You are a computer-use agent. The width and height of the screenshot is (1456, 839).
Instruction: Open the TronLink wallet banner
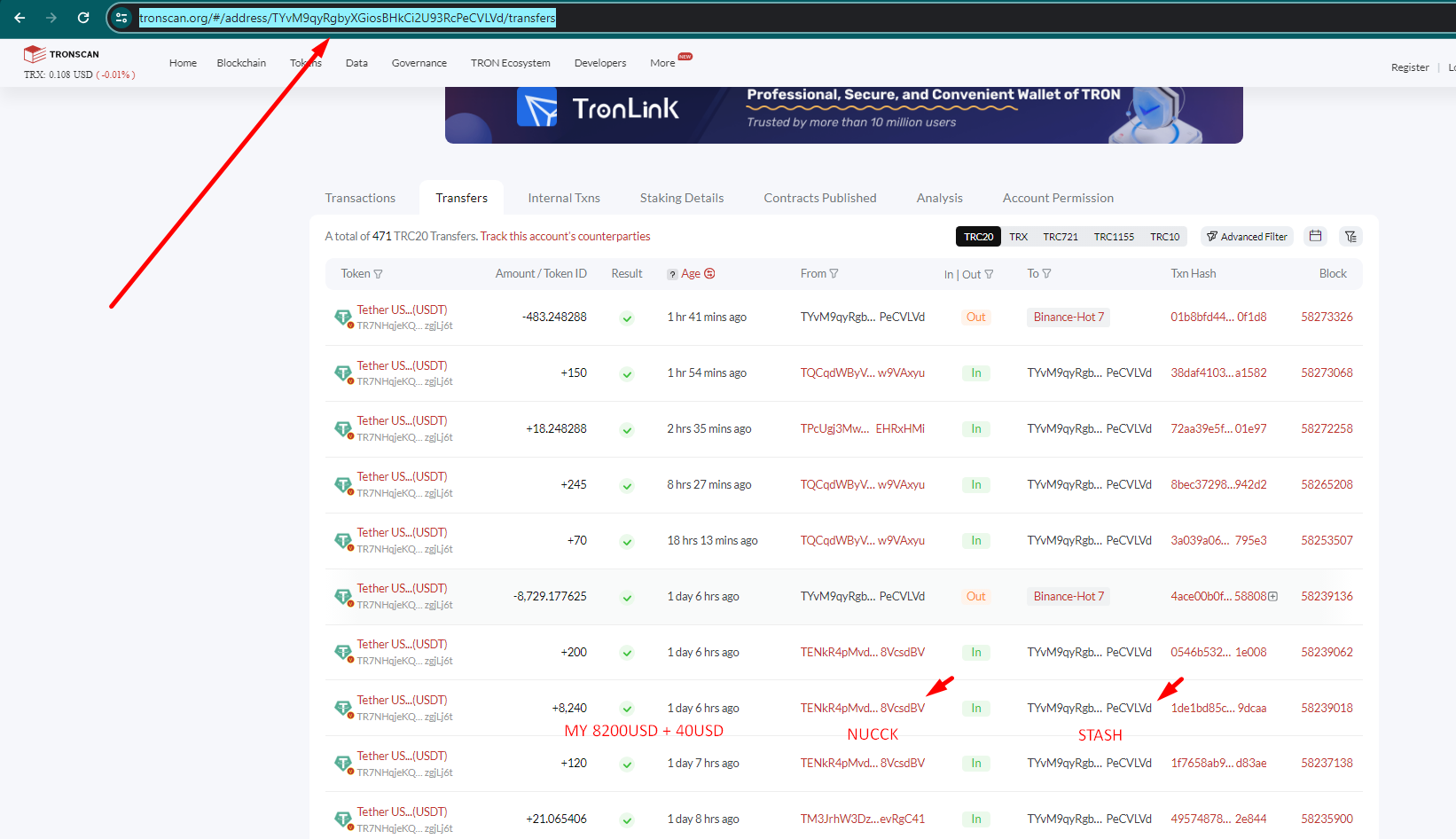tap(843, 115)
